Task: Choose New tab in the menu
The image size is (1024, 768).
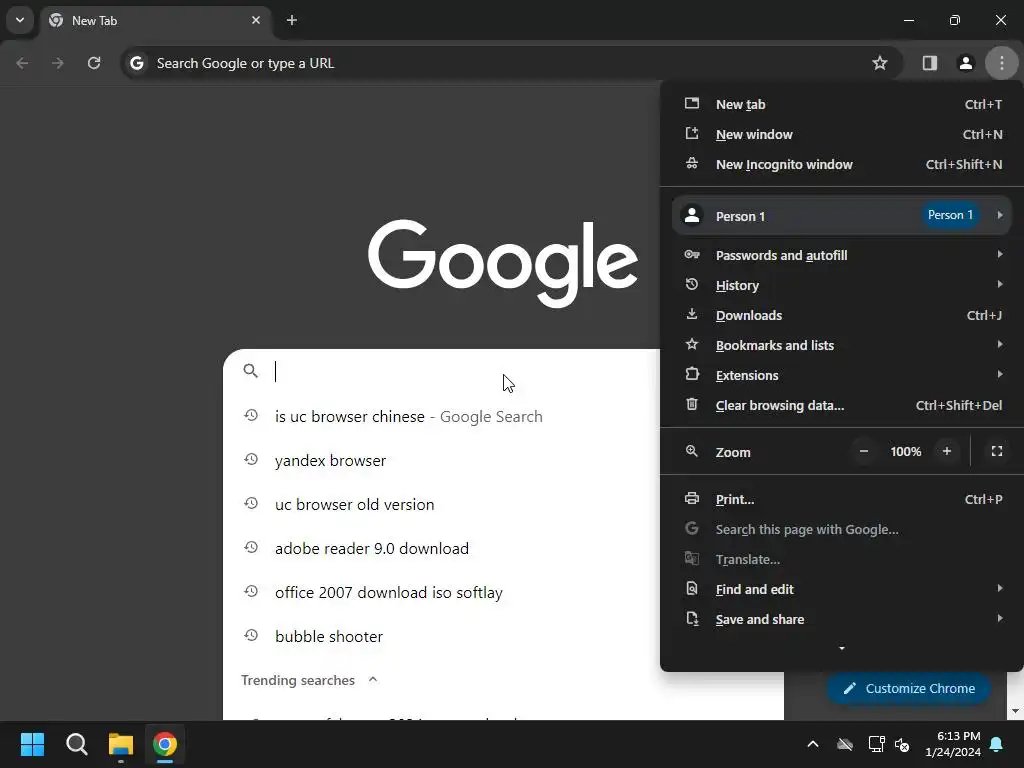Action: (x=842, y=104)
